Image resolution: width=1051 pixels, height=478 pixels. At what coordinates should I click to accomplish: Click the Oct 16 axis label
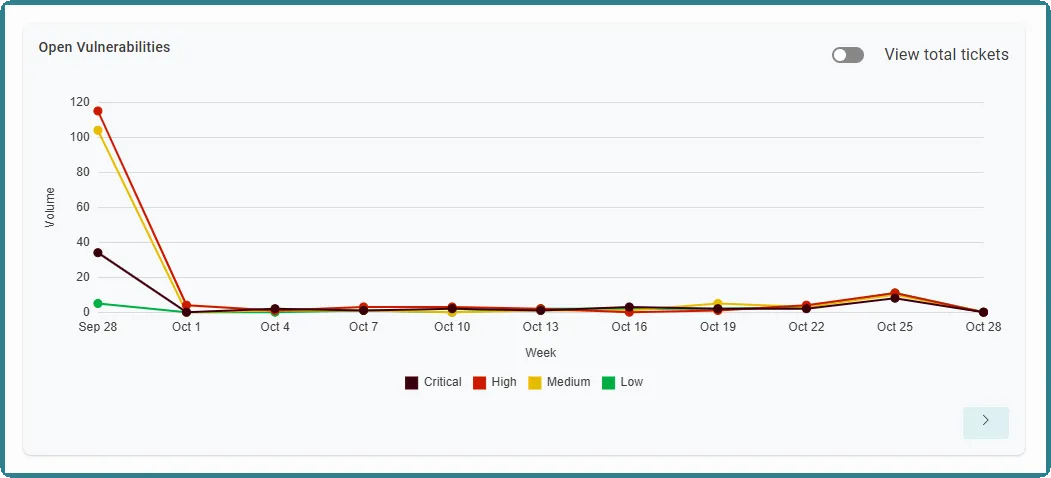(x=629, y=327)
